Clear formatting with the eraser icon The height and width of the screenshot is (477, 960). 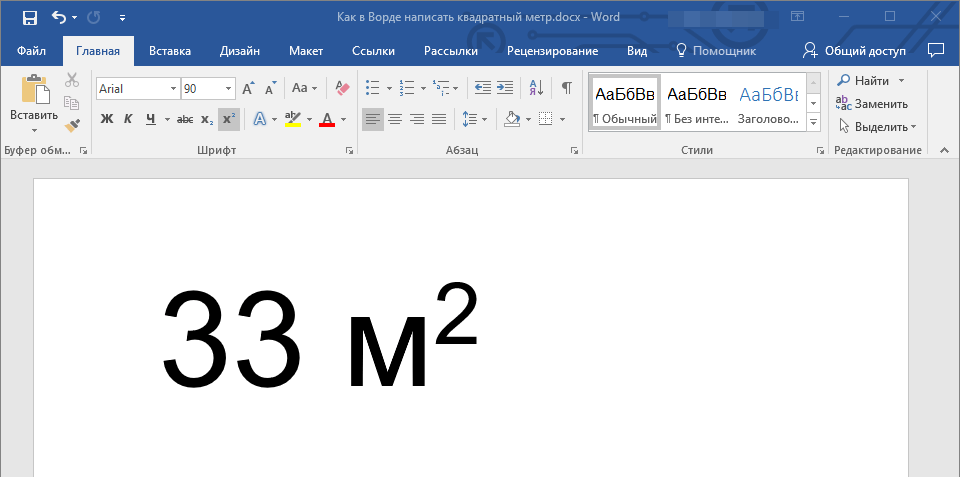(343, 88)
